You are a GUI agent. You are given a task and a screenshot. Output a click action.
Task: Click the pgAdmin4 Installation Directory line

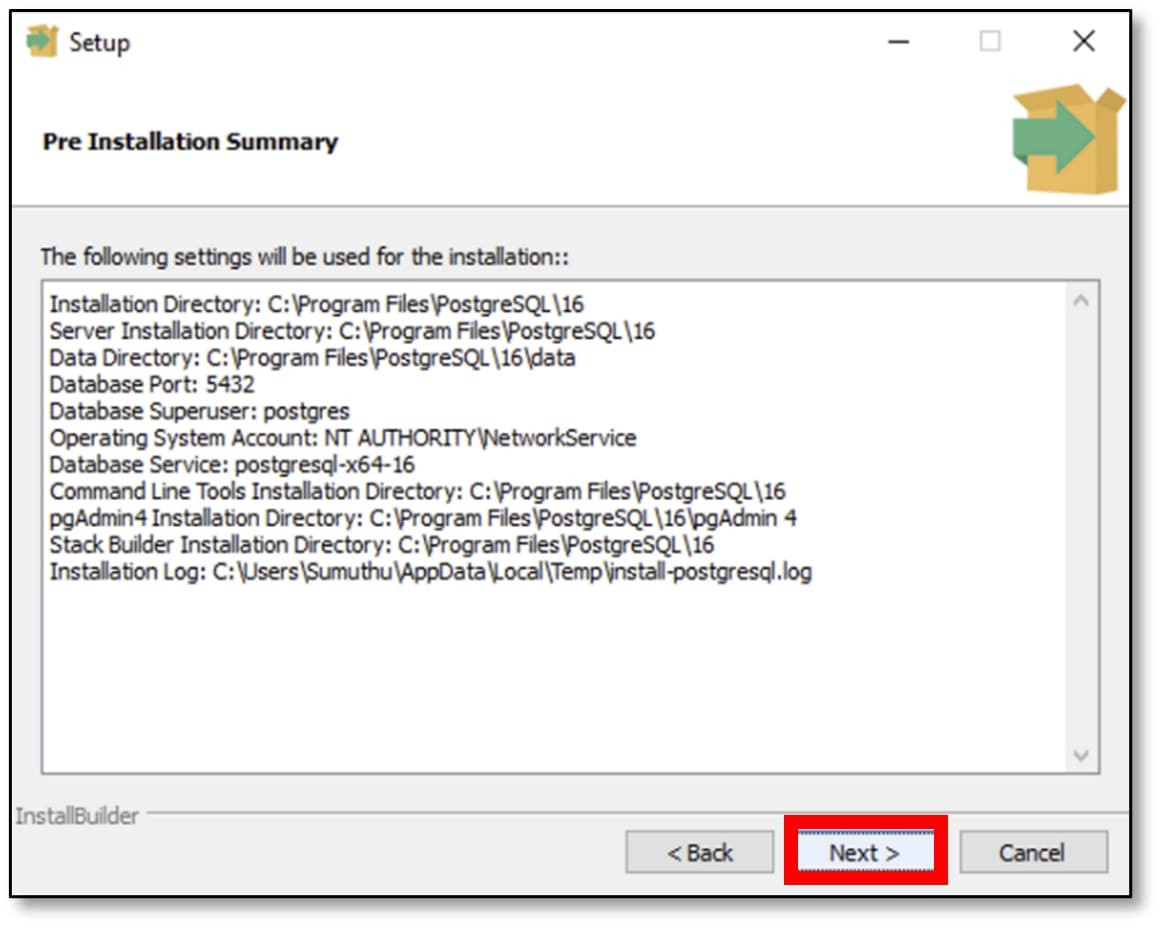point(424,518)
